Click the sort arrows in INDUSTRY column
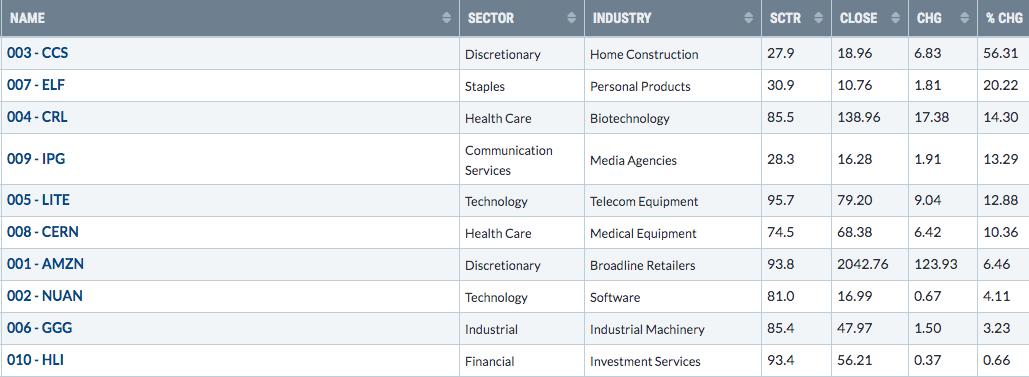Screen dimensions: 1029x377 pos(749,18)
